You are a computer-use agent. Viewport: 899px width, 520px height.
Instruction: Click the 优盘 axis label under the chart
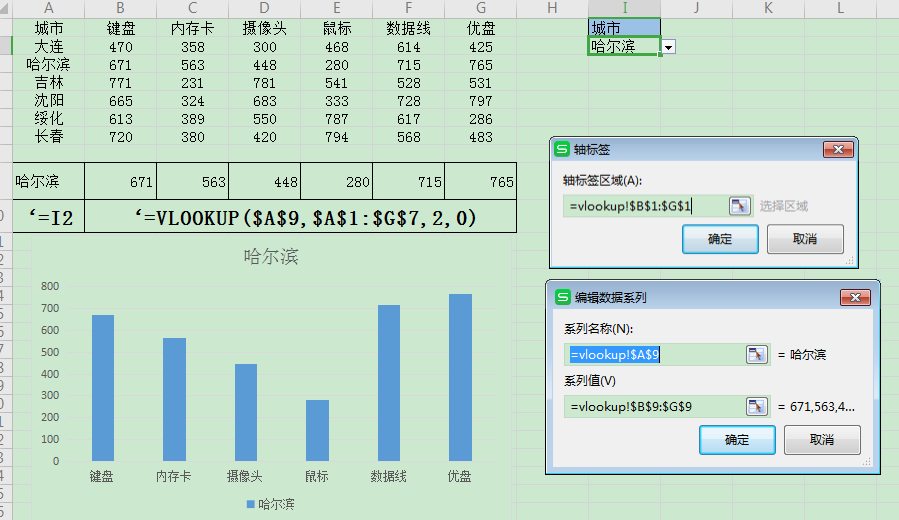pyautogui.click(x=459, y=476)
